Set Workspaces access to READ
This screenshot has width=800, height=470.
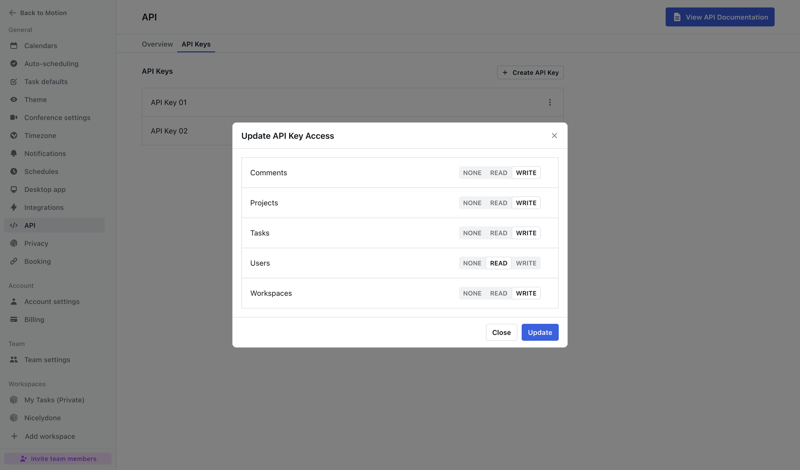(498, 293)
